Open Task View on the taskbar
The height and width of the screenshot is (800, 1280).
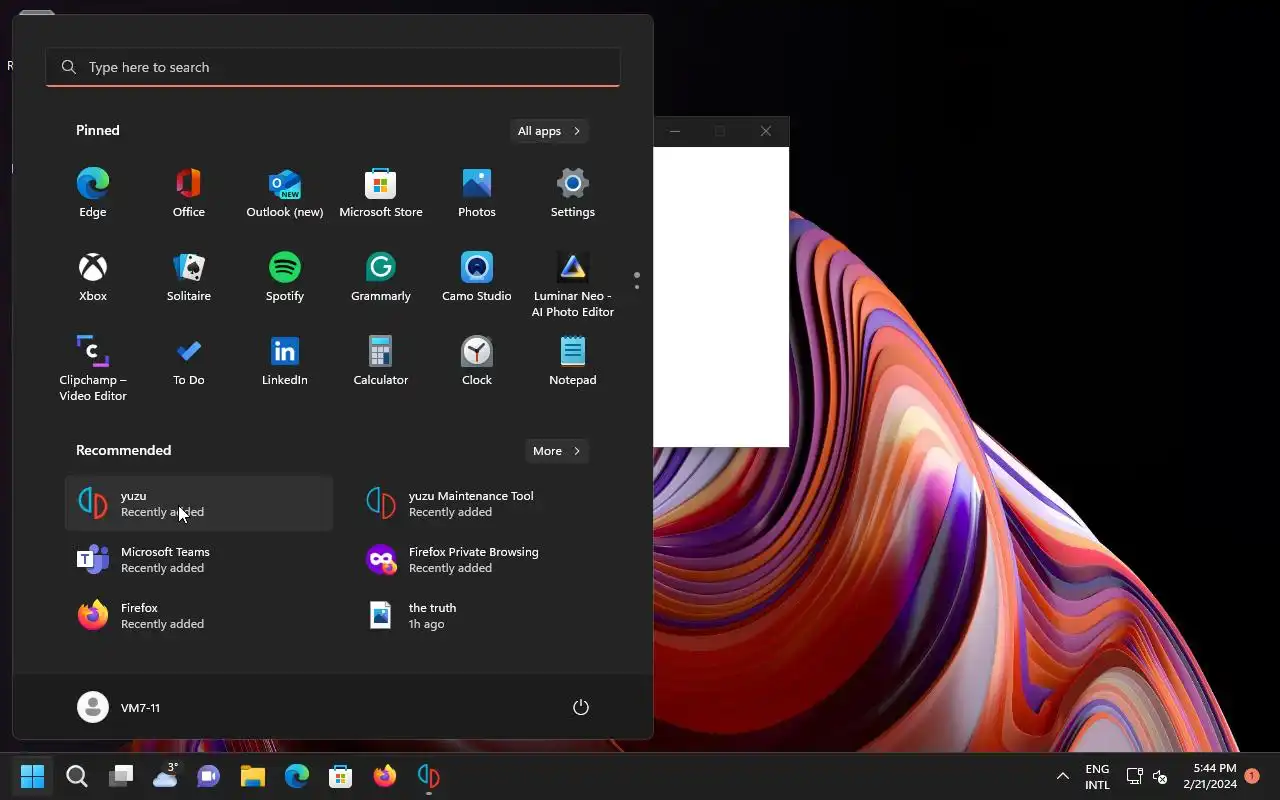click(x=121, y=776)
